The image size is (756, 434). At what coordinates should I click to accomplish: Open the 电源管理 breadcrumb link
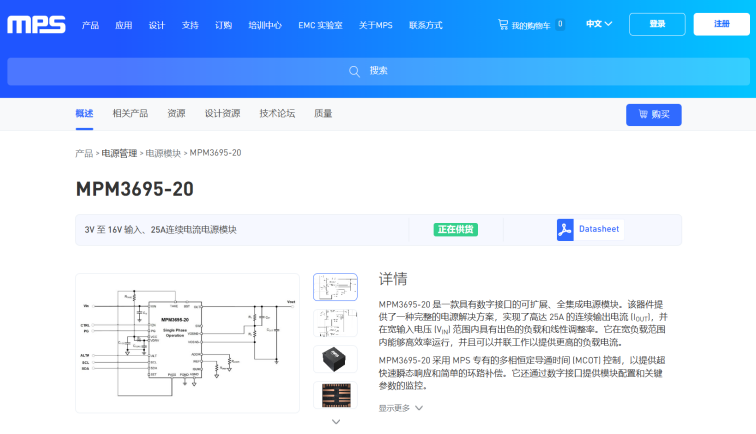pyautogui.click(x=119, y=153)
